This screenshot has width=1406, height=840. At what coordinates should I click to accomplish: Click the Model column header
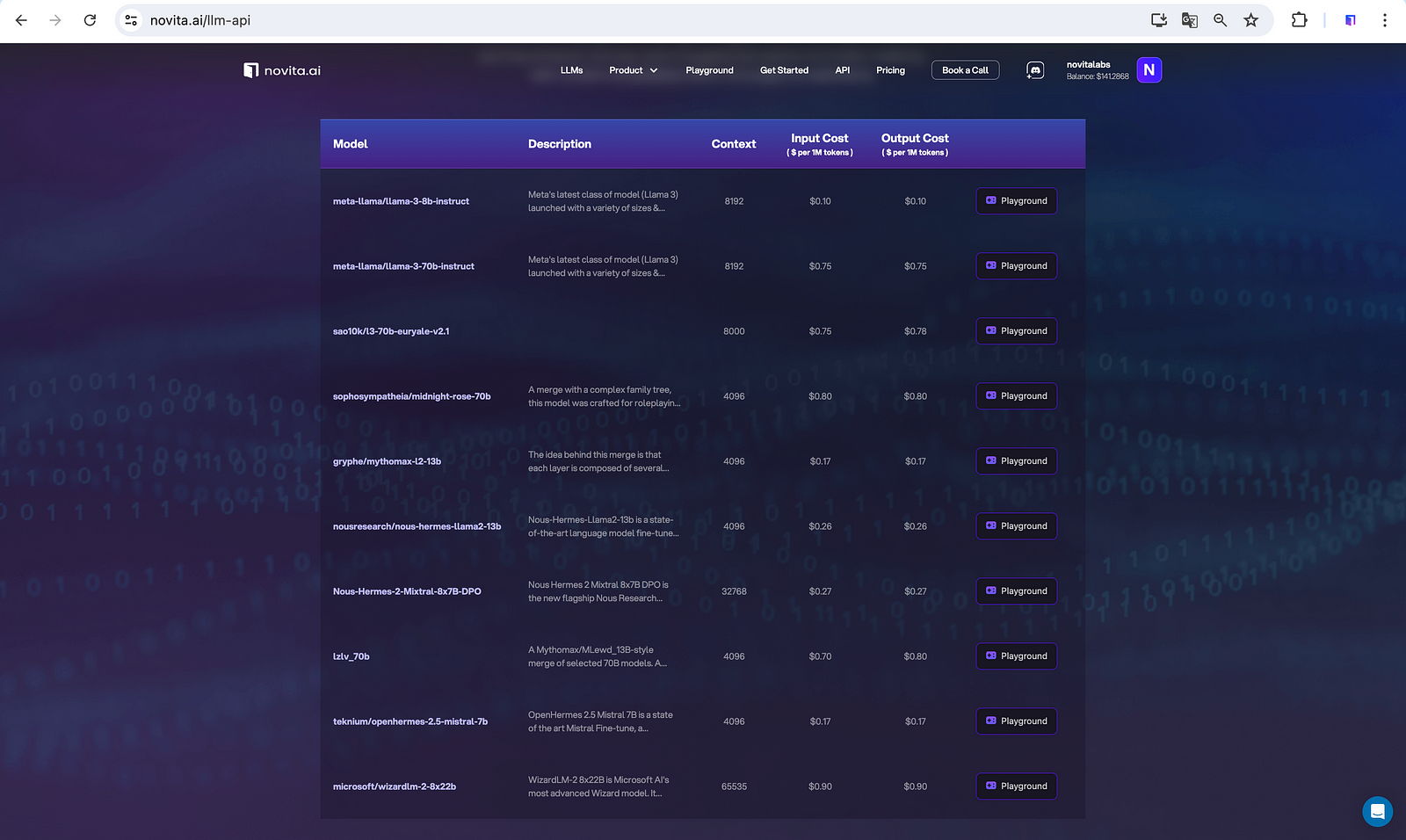tap(351, 144)
